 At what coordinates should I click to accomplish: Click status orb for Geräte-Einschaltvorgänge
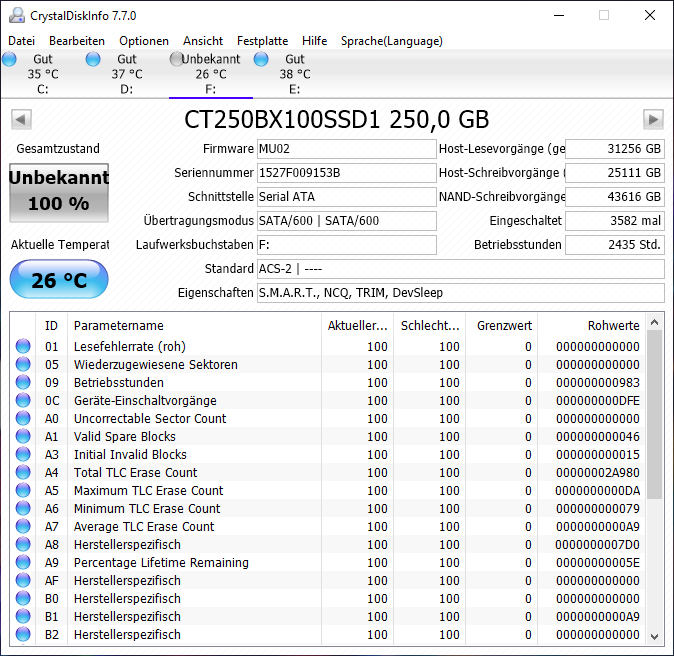click(x=23, y=400)
